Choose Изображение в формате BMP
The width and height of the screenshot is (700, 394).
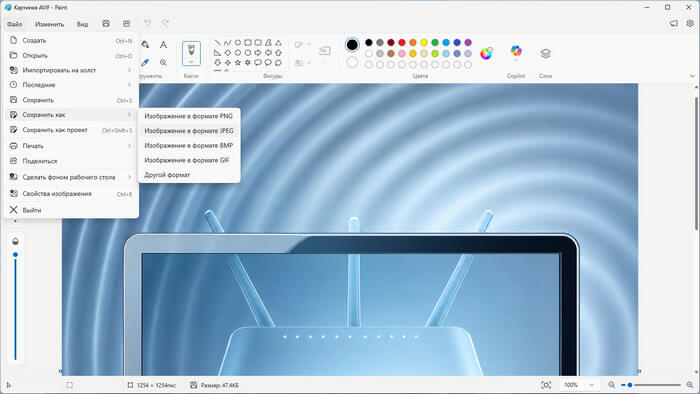(x=190, y=145)
